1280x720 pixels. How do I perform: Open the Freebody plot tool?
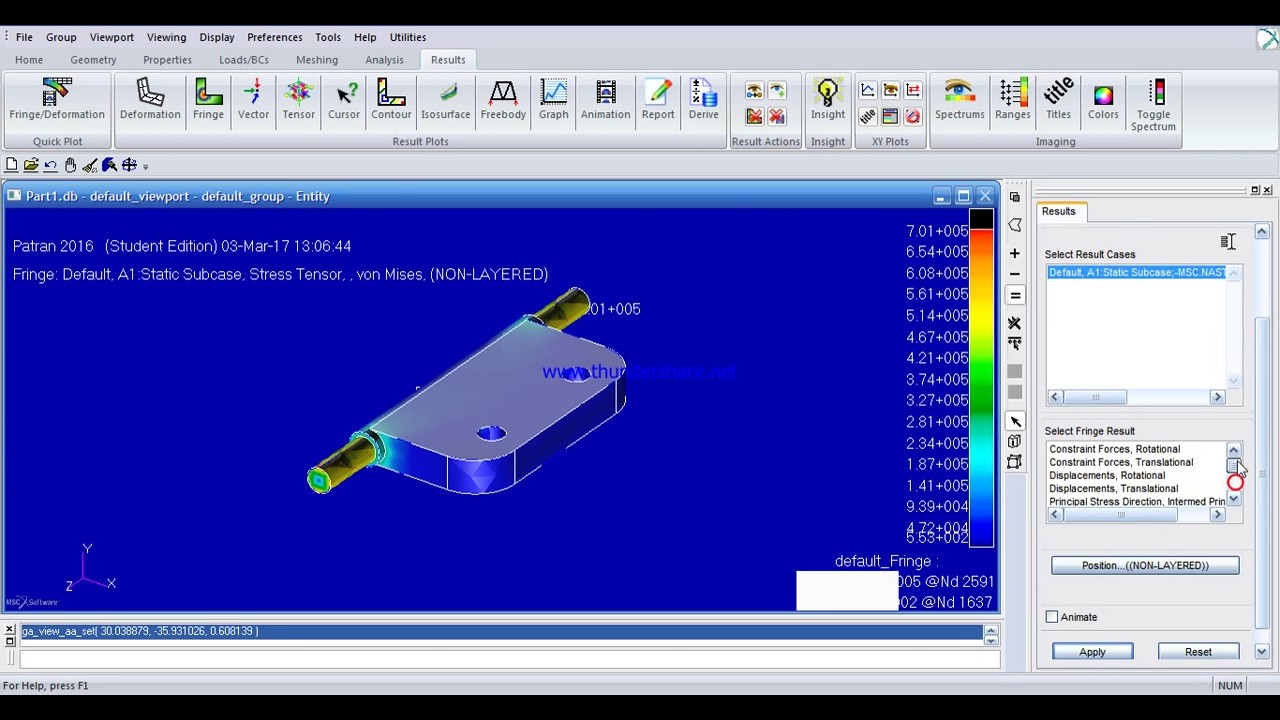[503, 100]
